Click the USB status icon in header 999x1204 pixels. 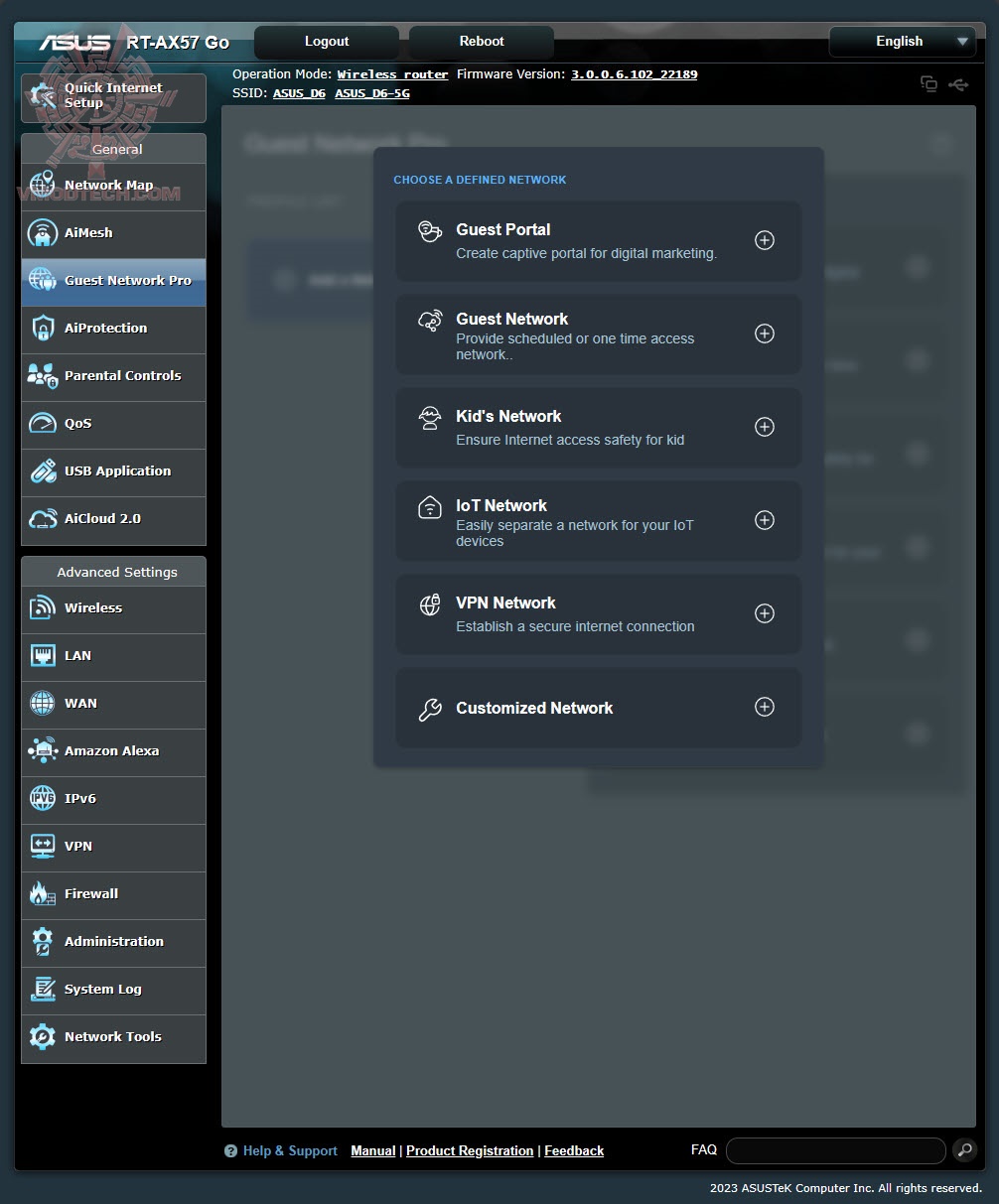[x=958, y=84]
